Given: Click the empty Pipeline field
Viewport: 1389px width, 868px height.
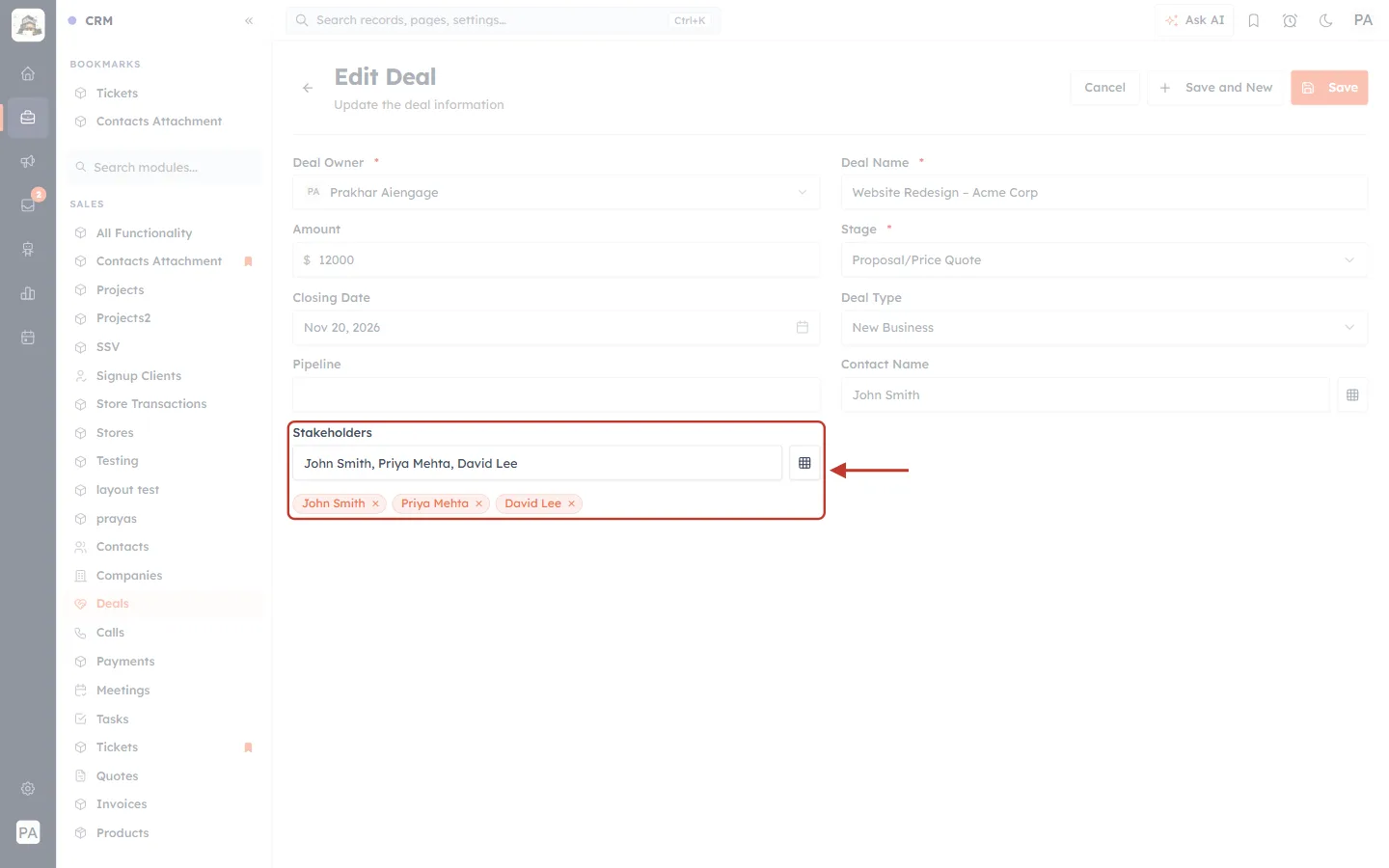Looking at the screenshot, I should [x=557, y=394].
